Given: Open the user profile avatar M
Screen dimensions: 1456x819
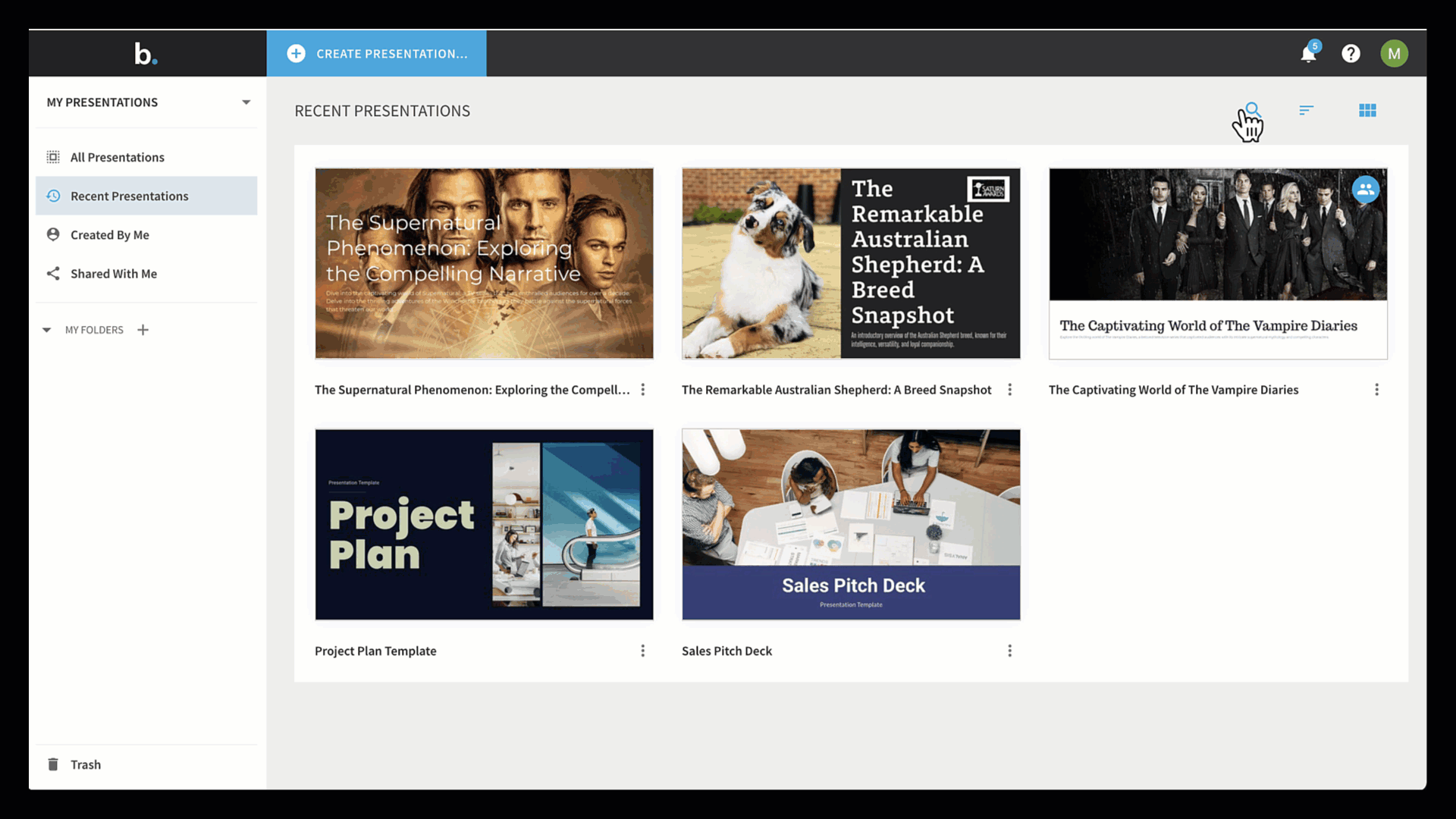Looking at the screenshot, I should [1394, 53].
